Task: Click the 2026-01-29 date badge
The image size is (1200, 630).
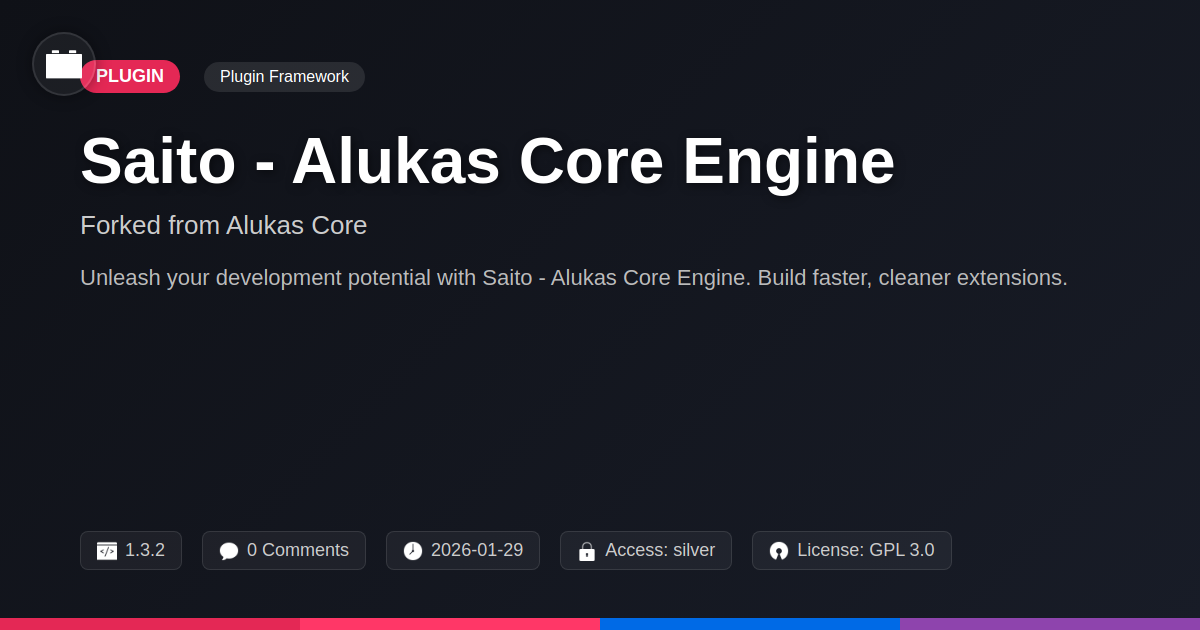Action: click(x=463, y=551)
